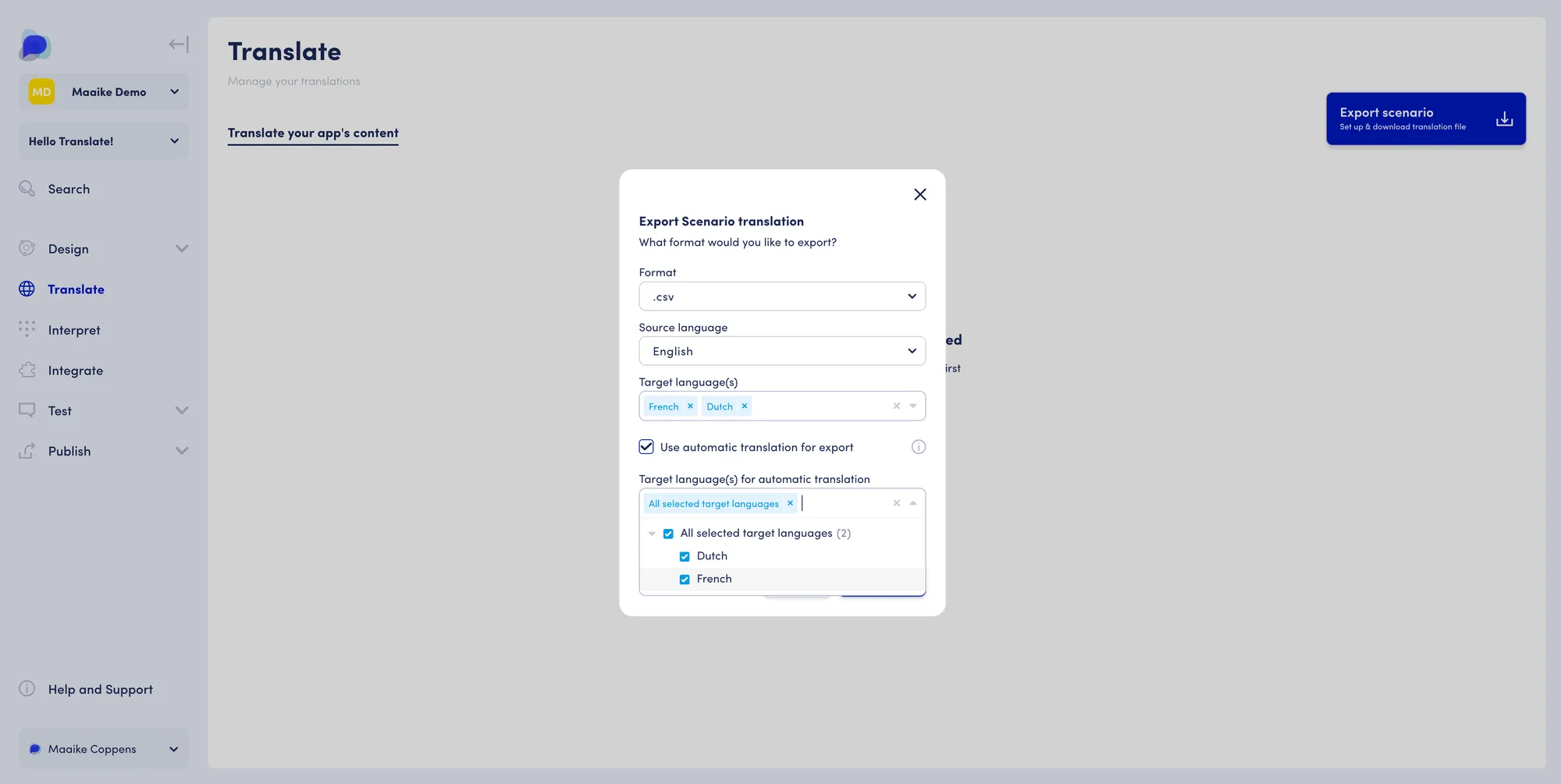
Task: Close the Export Scenario translation dialog
Action: pos(920,194)
